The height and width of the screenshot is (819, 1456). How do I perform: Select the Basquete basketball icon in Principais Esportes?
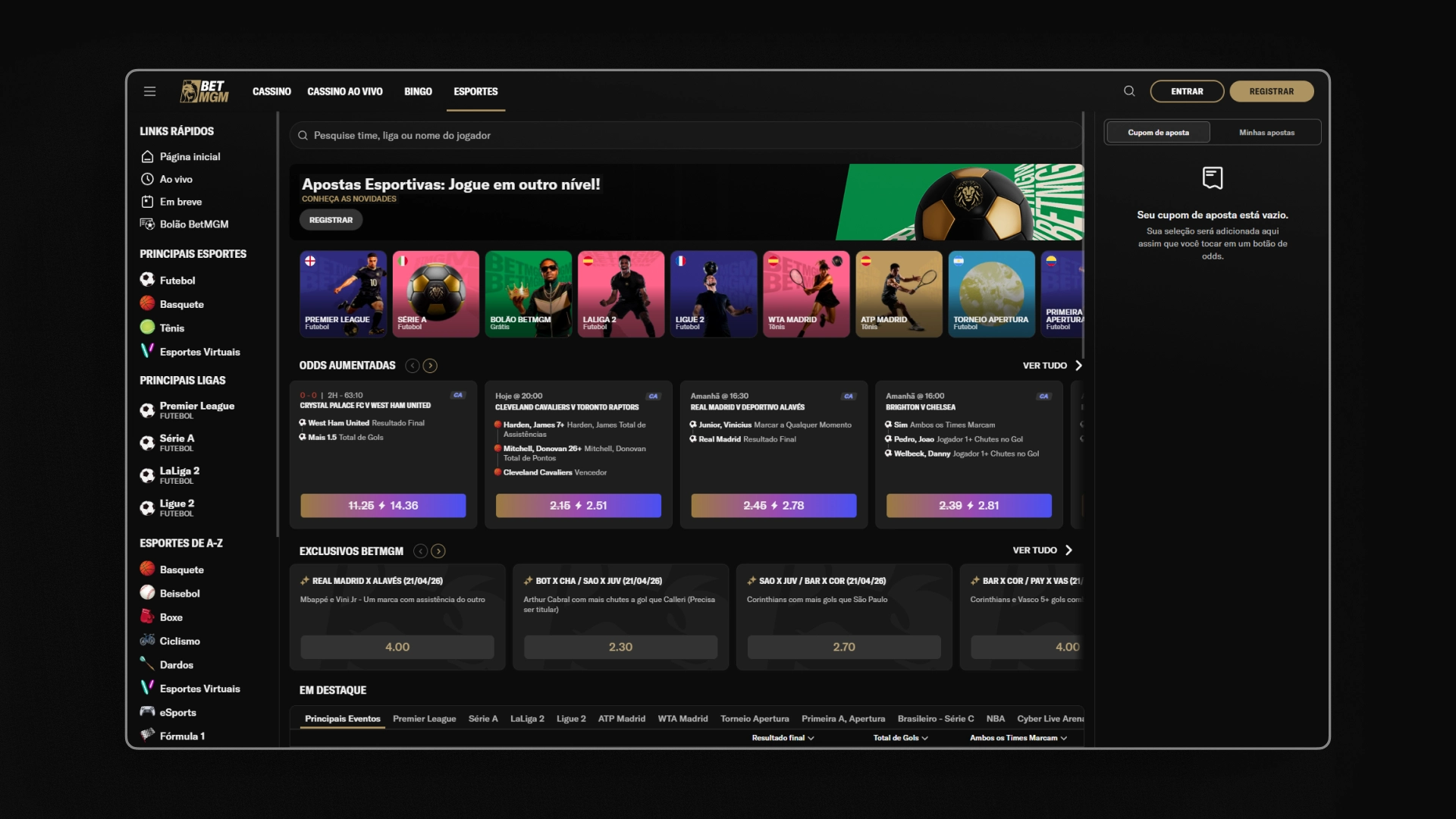pyautogui.click(x=147, y=303)
